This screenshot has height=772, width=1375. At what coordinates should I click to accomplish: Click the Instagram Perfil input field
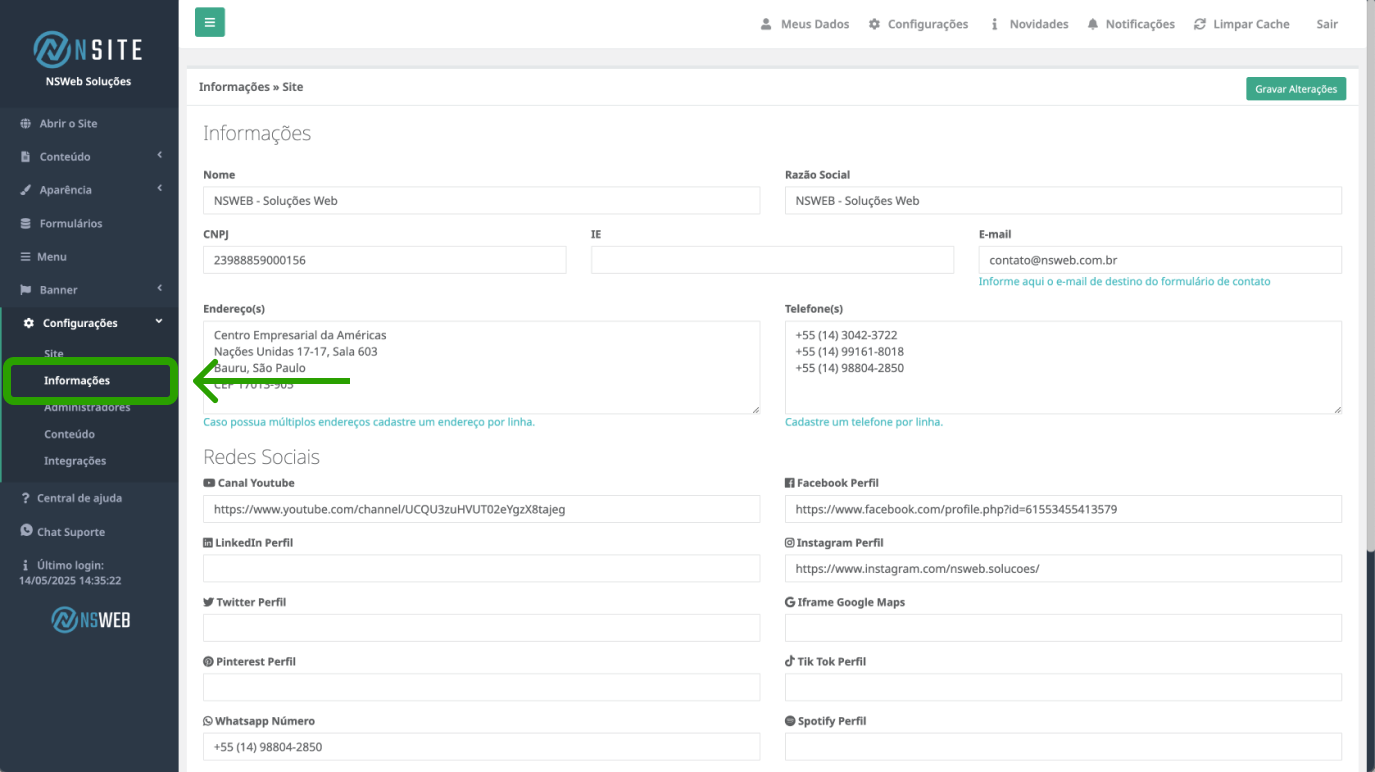1063,568
